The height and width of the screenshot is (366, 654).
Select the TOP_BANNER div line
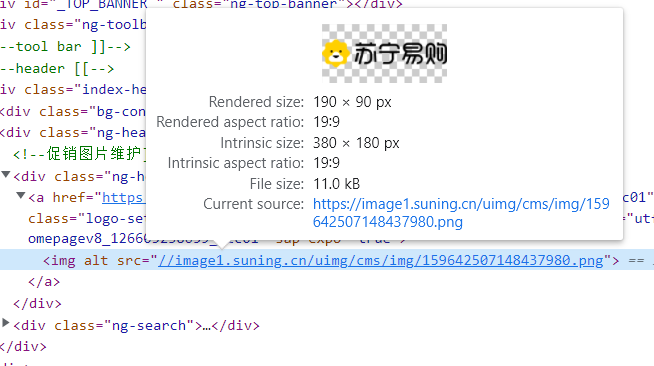pyautogui.click(x=201, y=5)
